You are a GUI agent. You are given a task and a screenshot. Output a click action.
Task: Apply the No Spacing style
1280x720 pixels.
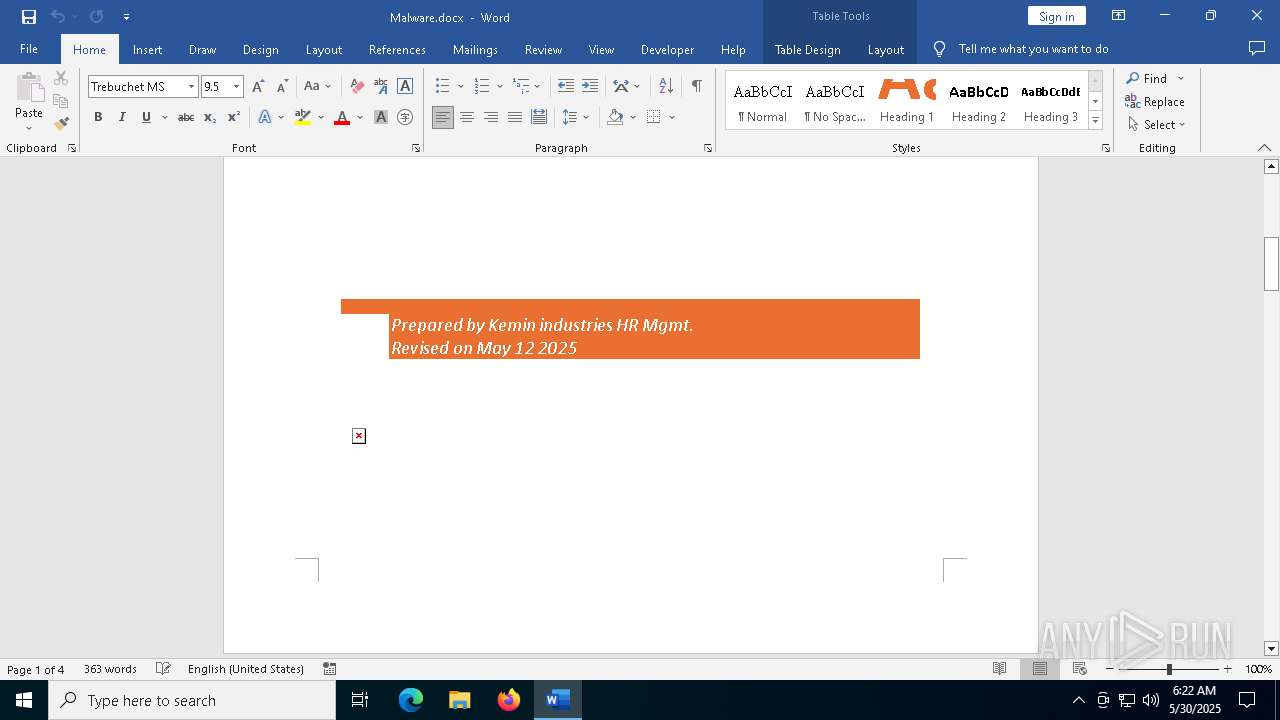pyautogui.click(x=835, y=102)
